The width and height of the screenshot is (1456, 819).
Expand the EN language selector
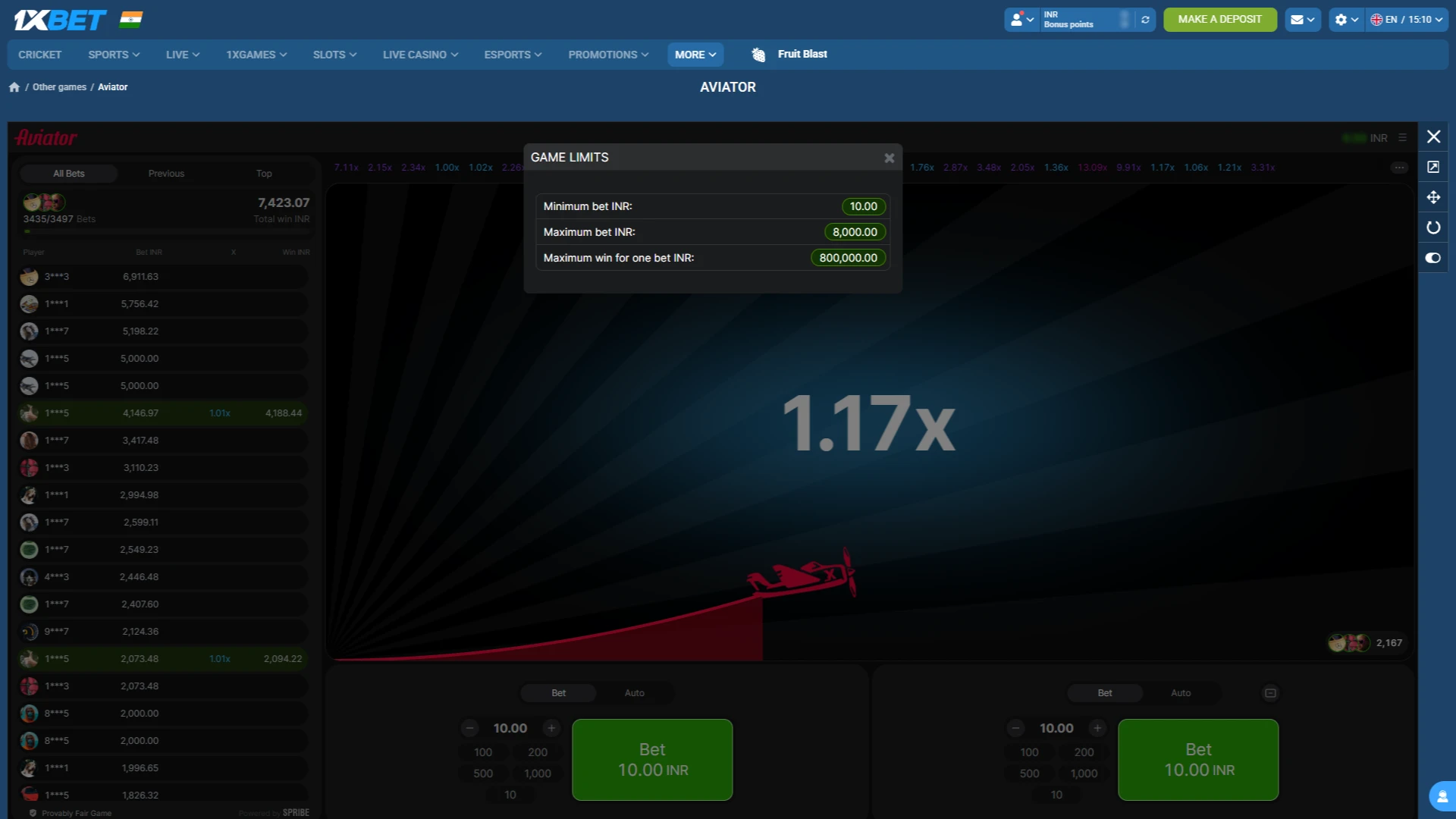click(1407, 19)
